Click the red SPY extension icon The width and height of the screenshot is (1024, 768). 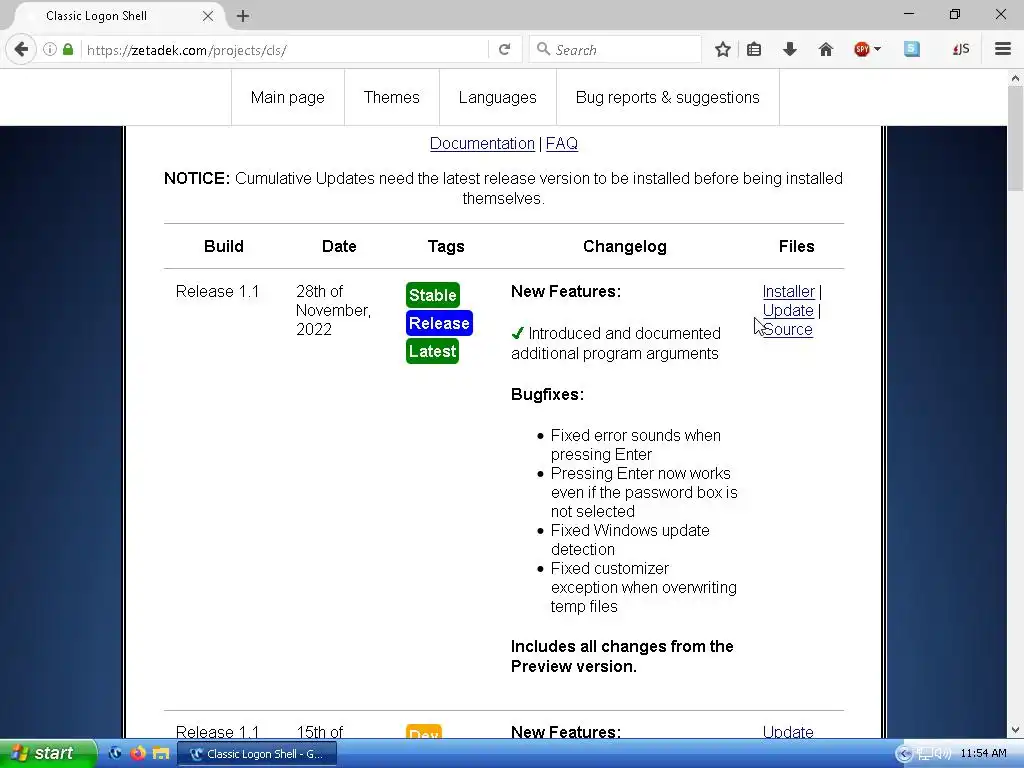[x=862, y=50]
